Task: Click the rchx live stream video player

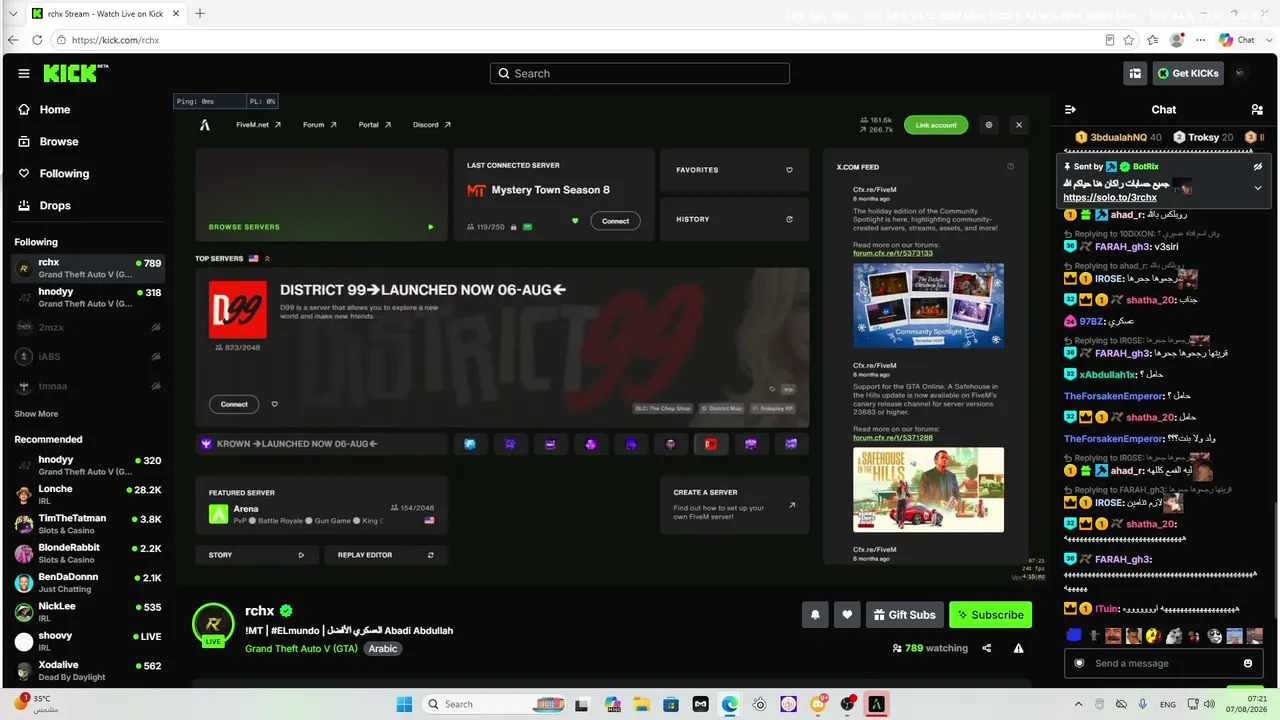Action: tap(610, 339)
